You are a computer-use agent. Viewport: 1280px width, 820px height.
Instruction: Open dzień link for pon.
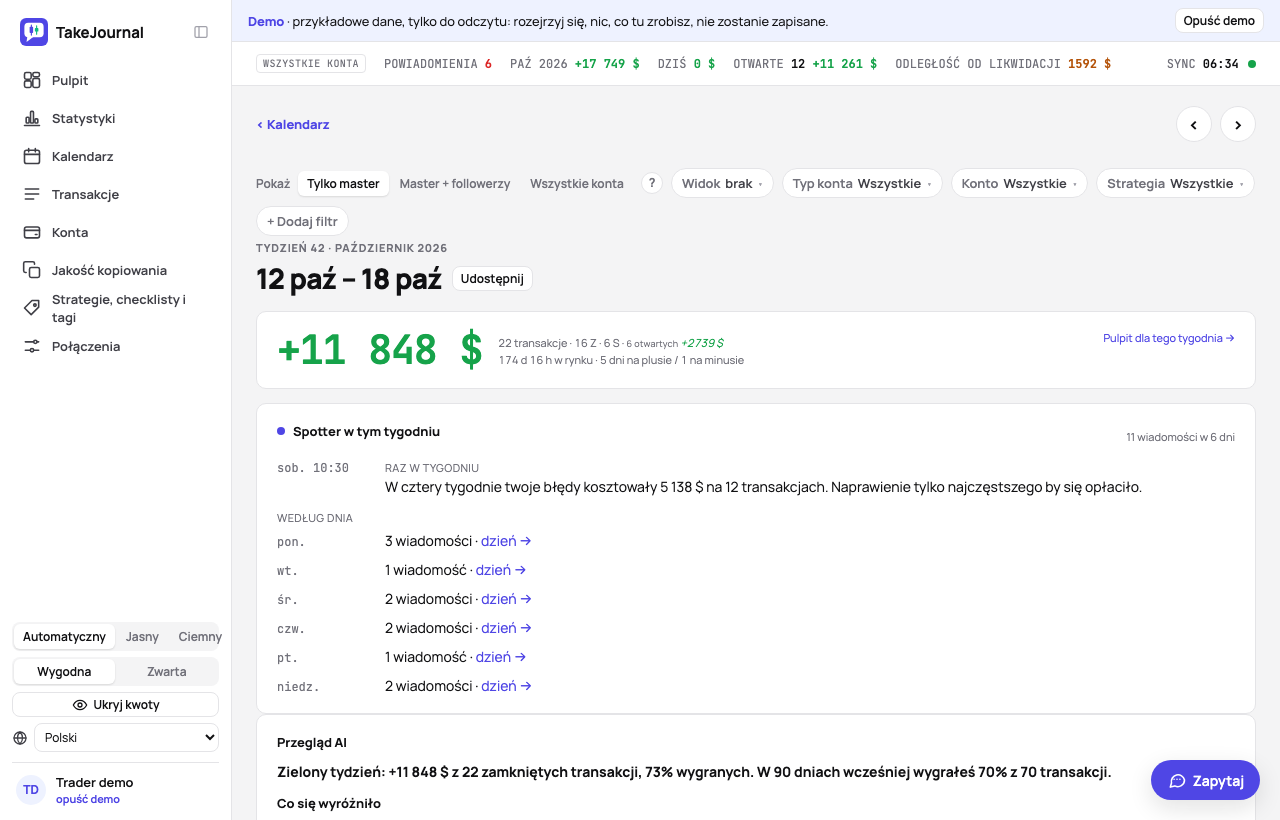point(506,541)
